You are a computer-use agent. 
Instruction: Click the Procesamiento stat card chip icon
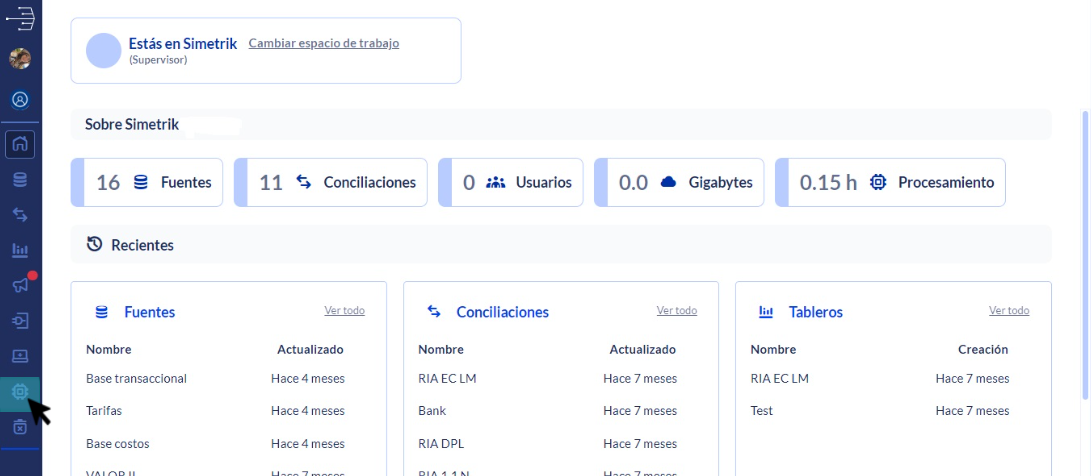[x=878, y=182]
